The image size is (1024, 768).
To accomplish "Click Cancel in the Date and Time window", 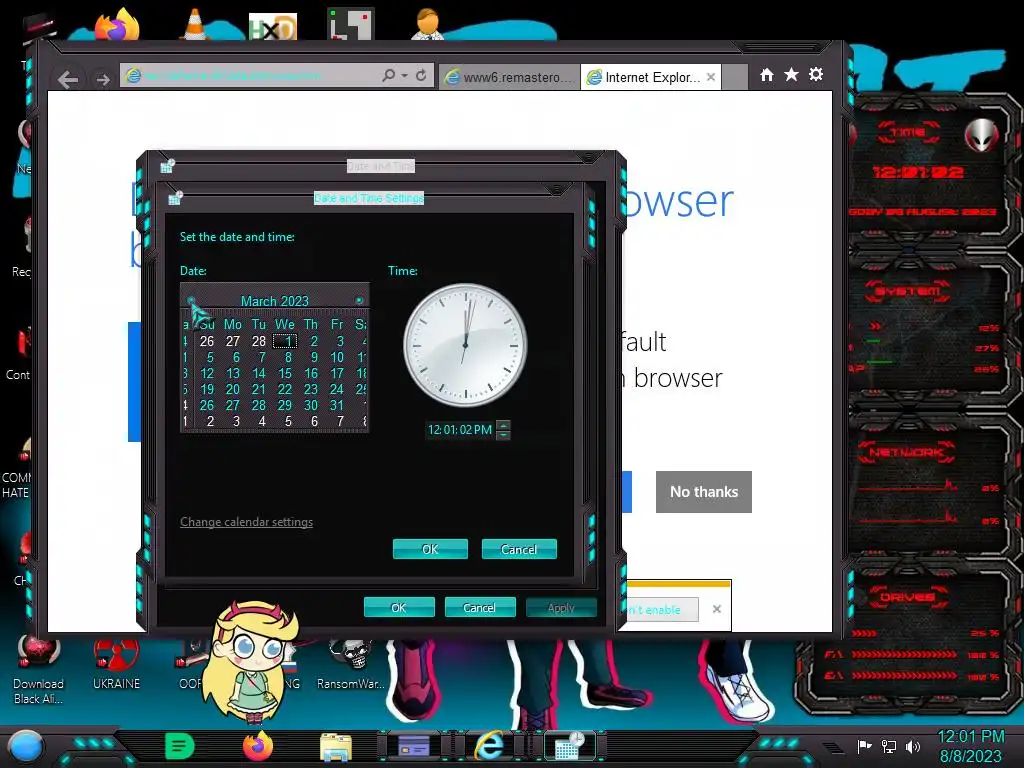I will (x=480, y=607).
